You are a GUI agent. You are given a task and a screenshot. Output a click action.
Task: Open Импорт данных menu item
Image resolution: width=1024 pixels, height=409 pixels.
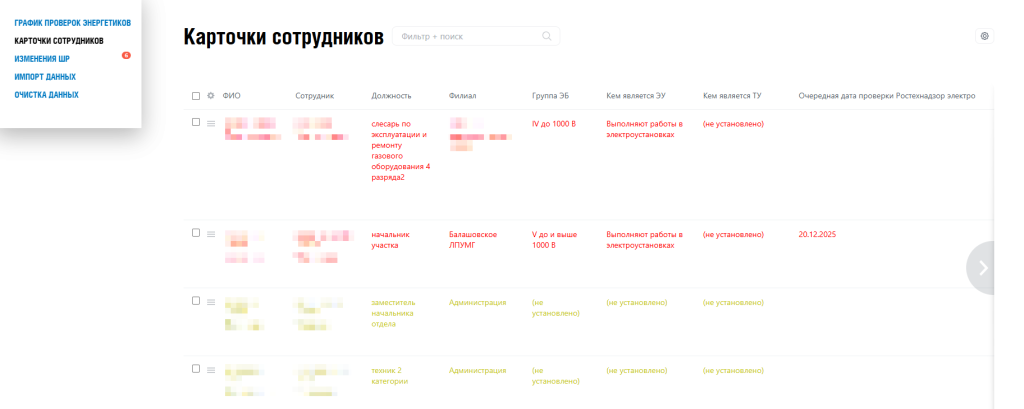[x=45, y=76]
